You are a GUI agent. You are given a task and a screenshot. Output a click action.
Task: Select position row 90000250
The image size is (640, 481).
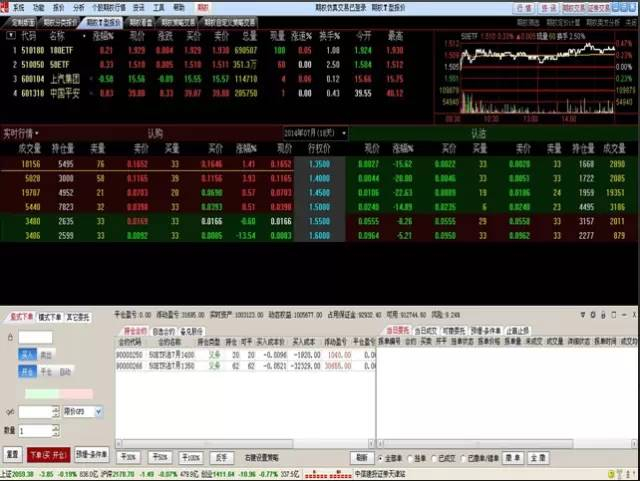(x=246, y=355)
